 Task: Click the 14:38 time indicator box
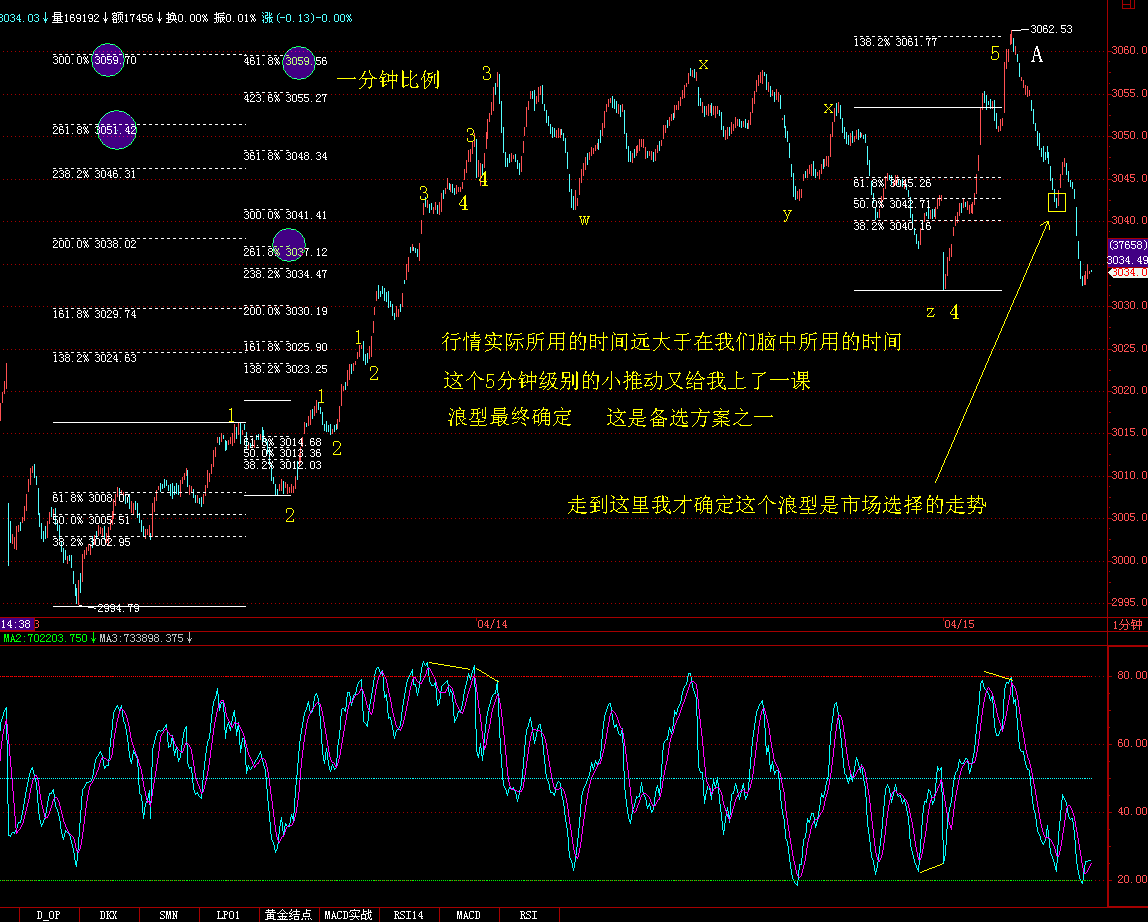[x=16, y=623]
